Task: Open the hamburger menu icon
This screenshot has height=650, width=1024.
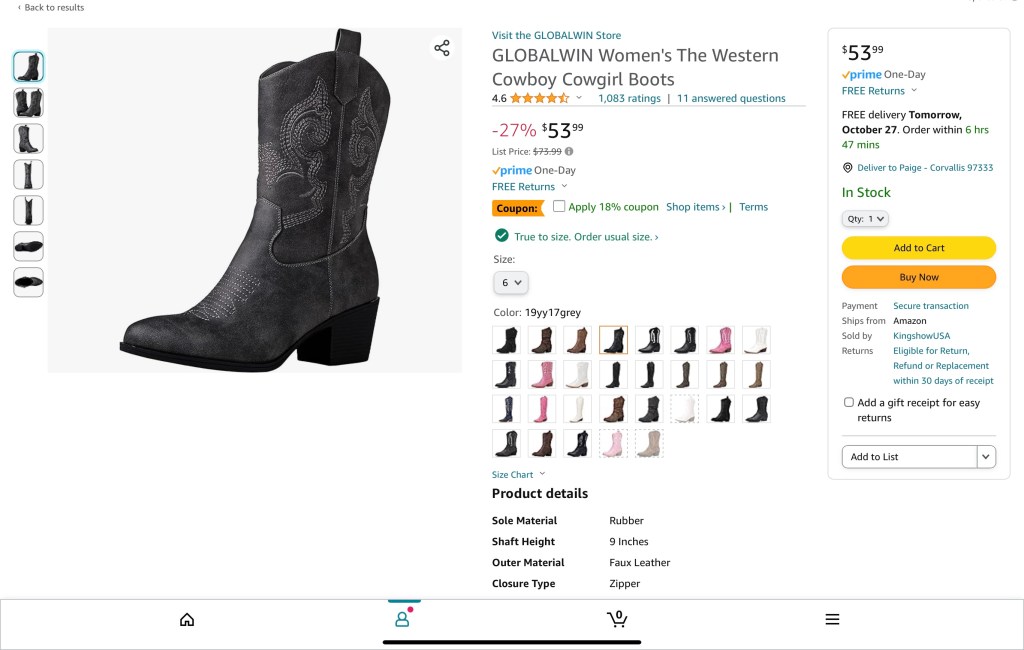Action: (x=832, y=620)
